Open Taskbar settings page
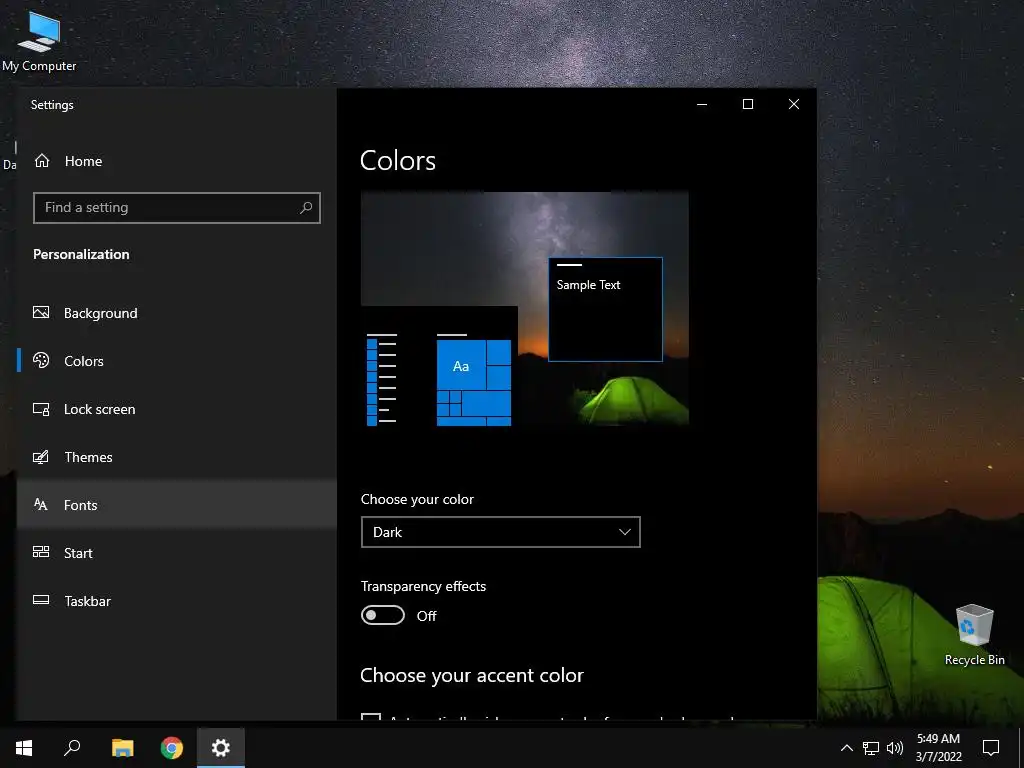 click(x=176, y=601)
